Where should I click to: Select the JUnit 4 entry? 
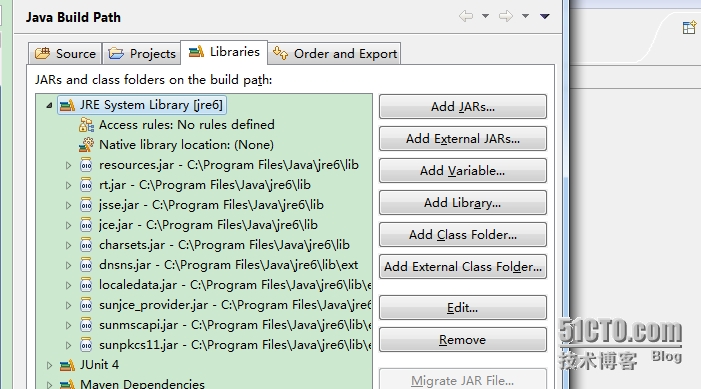pos(99,365)
